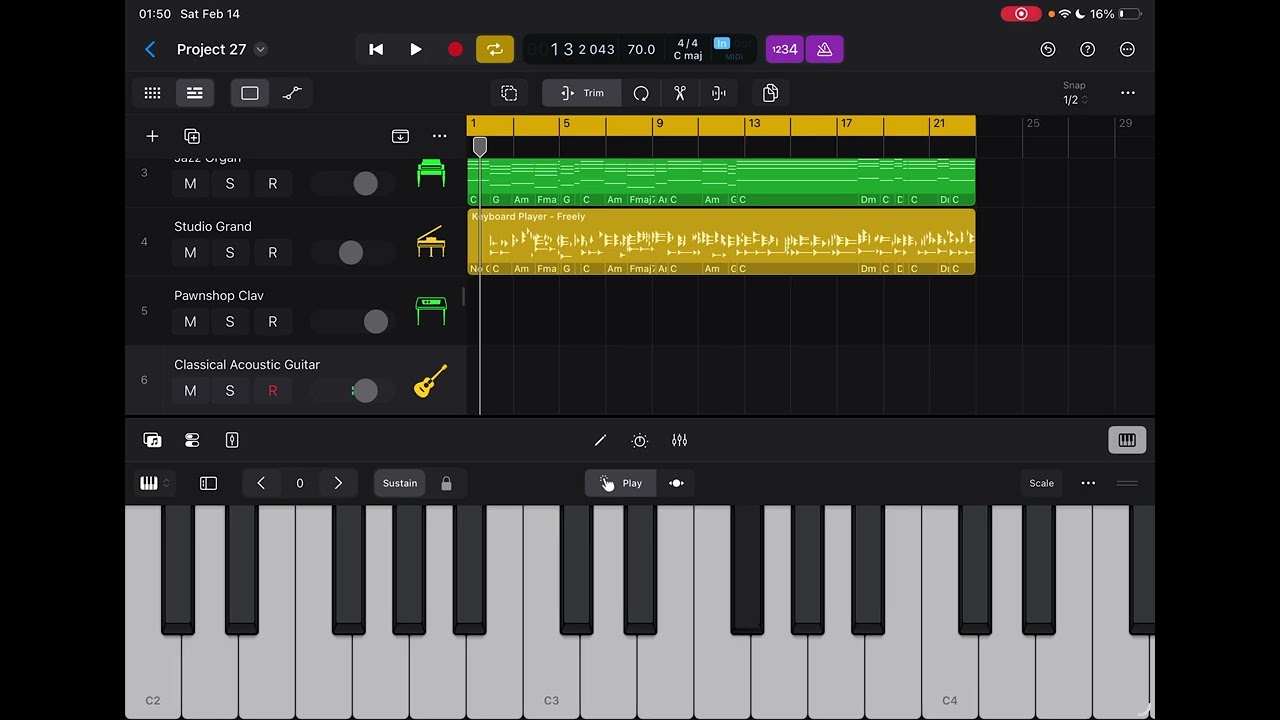Select the Trim tool
This screenshot has width=1280, height=720.
582,93
